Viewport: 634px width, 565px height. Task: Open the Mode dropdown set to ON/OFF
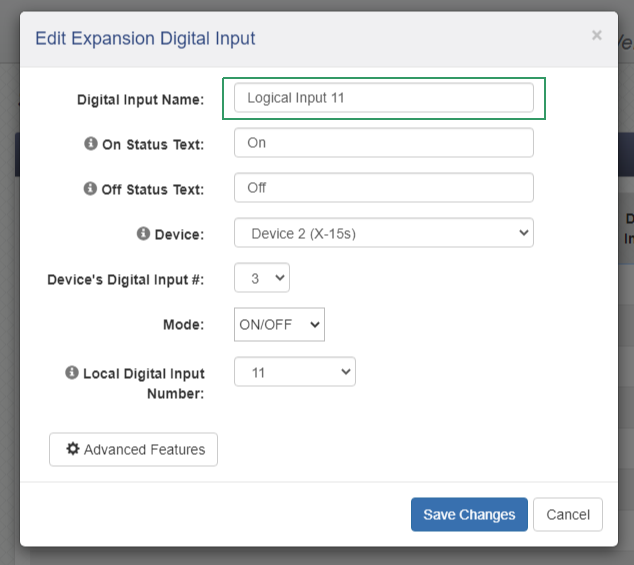[279, 325]
